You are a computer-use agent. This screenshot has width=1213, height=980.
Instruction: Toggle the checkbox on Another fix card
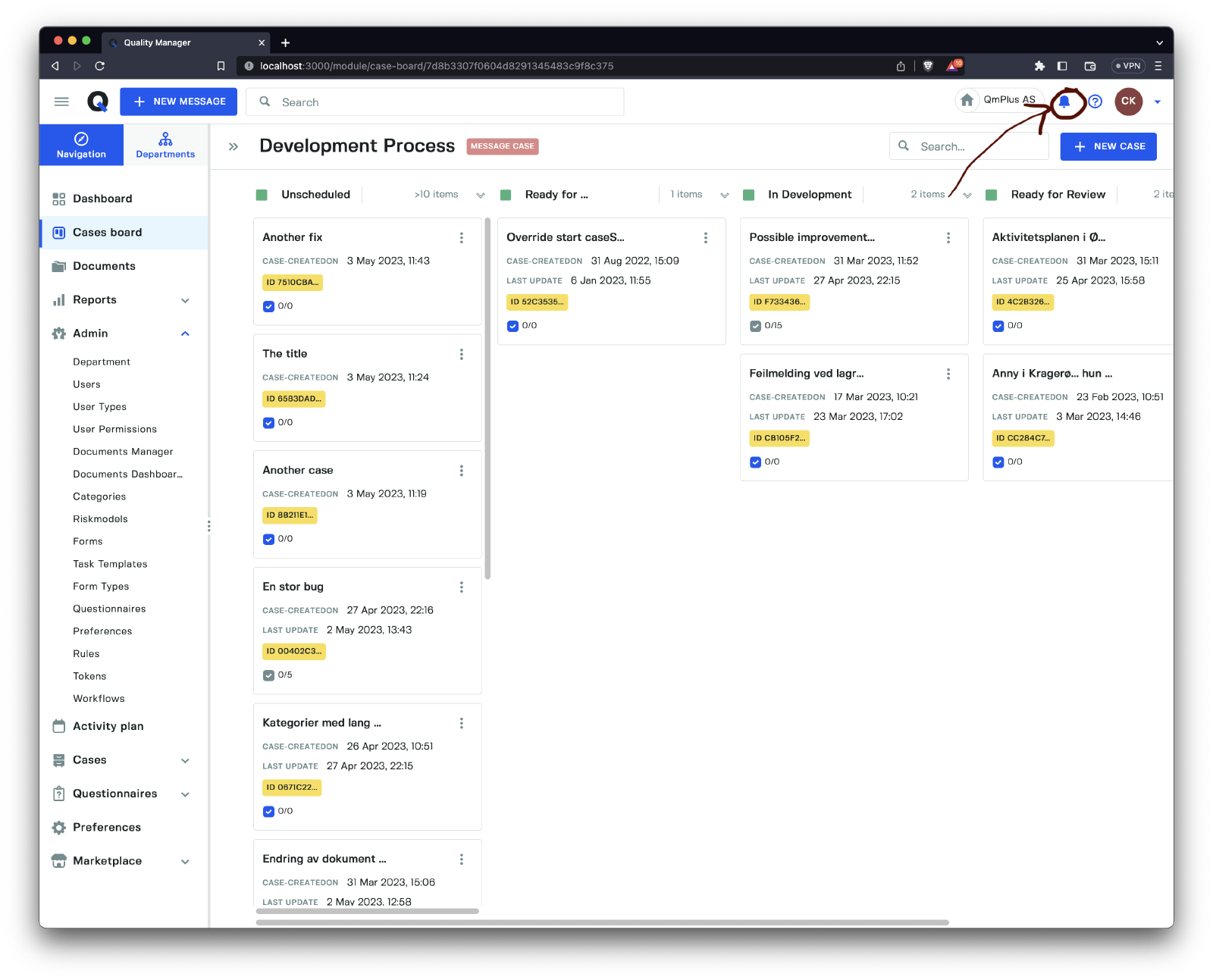pyautogui.click(x=268, y=307)
